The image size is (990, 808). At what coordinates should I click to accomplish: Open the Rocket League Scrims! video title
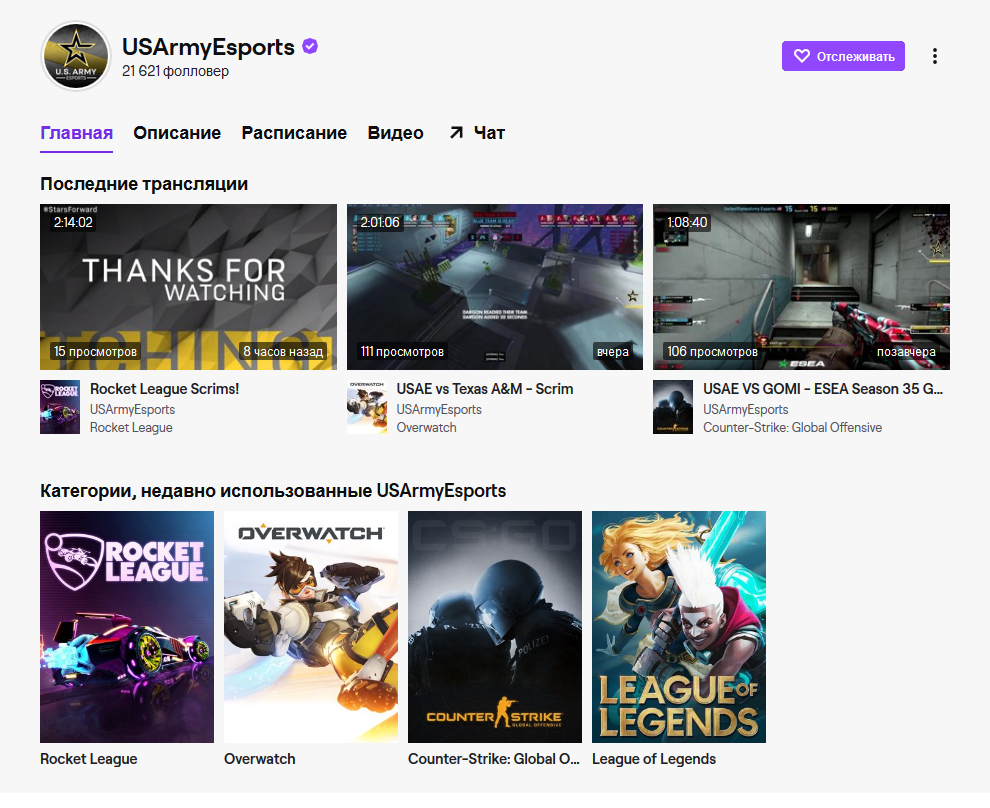(x=164, y=389)
